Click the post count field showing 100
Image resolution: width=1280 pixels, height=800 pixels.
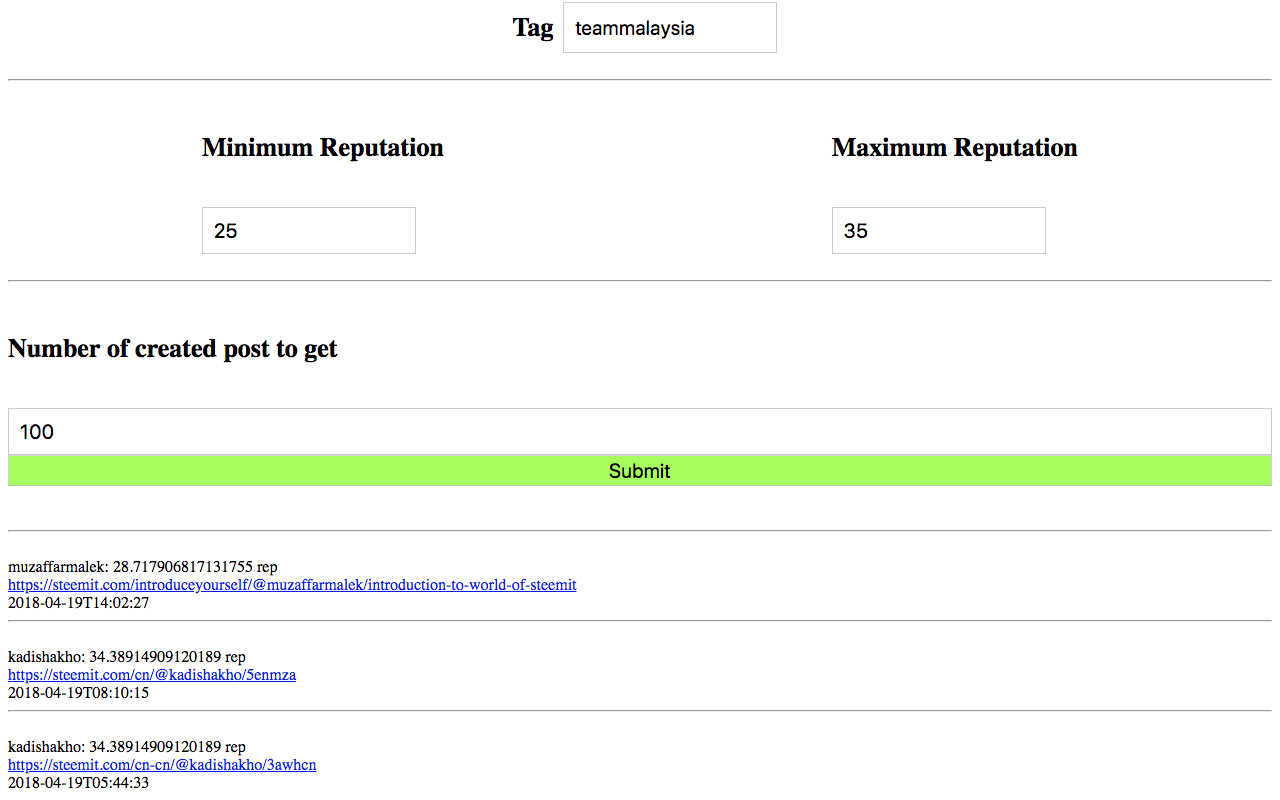coord(640,432)
